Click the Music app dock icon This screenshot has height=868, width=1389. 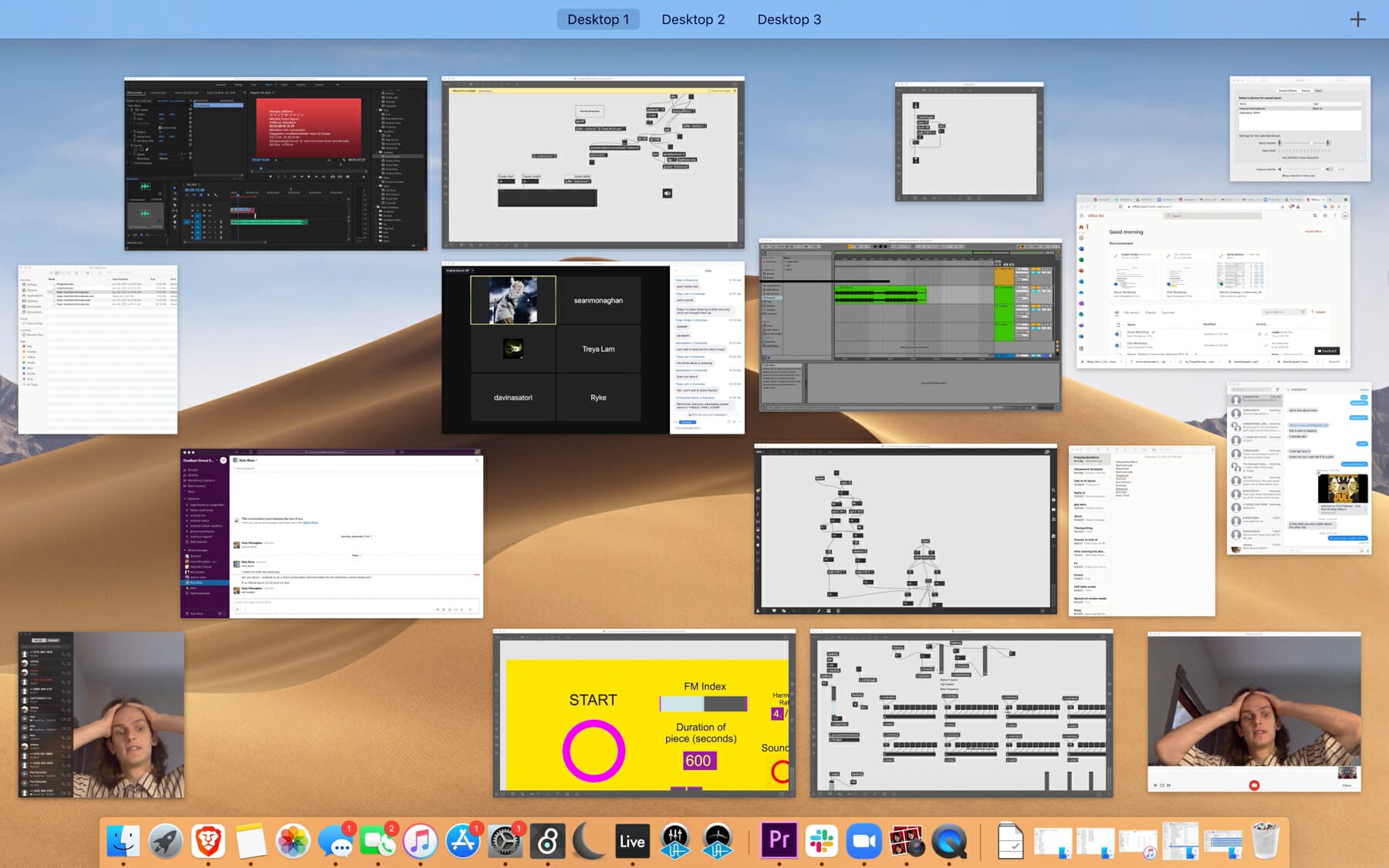pos(421,841)
